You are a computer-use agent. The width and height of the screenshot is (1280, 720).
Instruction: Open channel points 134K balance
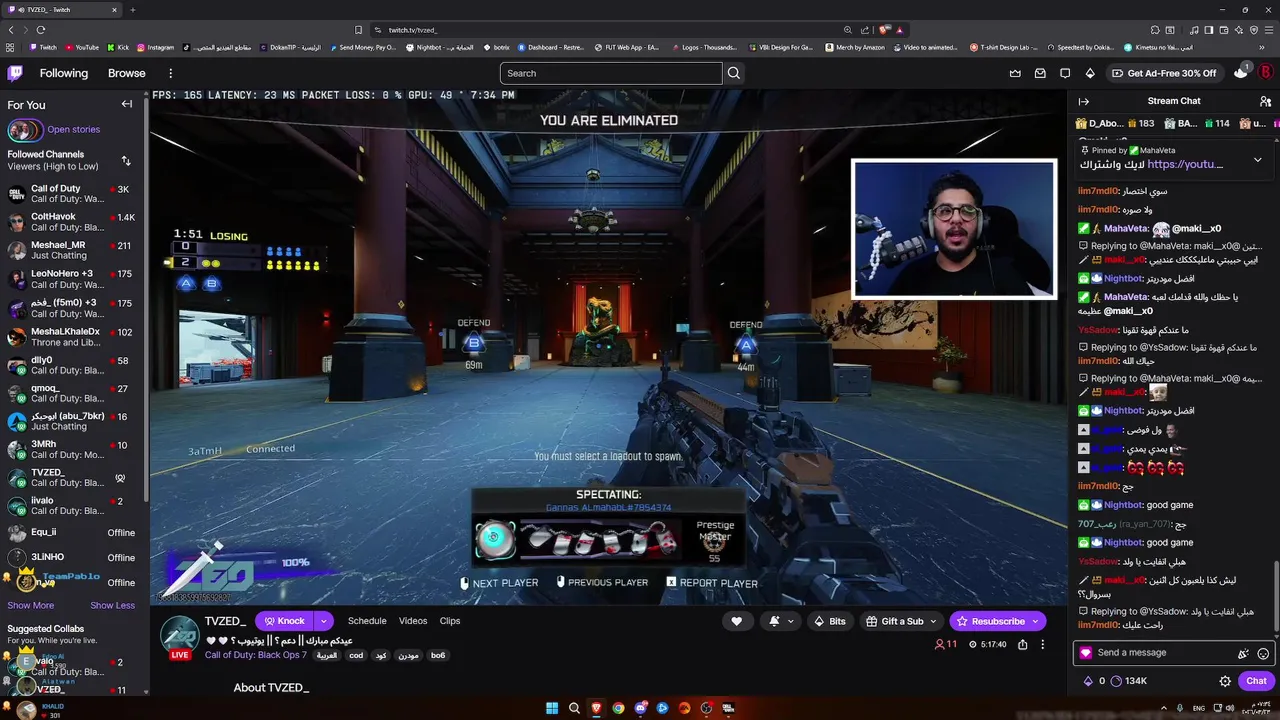tap(1129, 681)
